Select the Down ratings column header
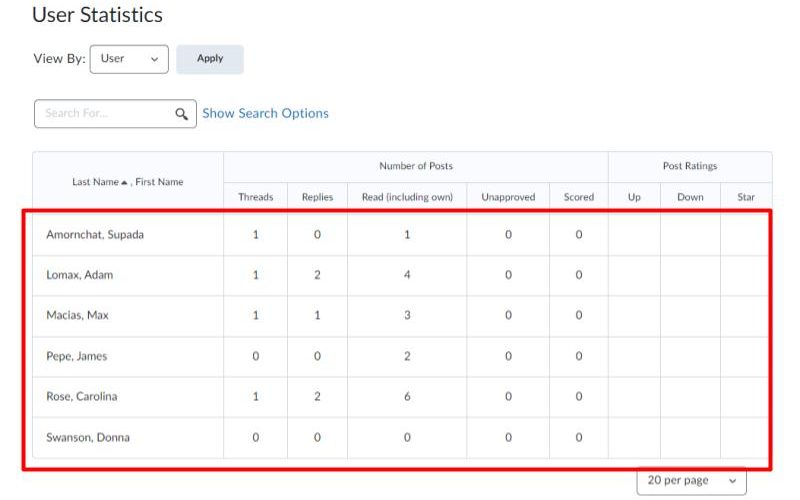800x500 pixels. coord(690,197)
